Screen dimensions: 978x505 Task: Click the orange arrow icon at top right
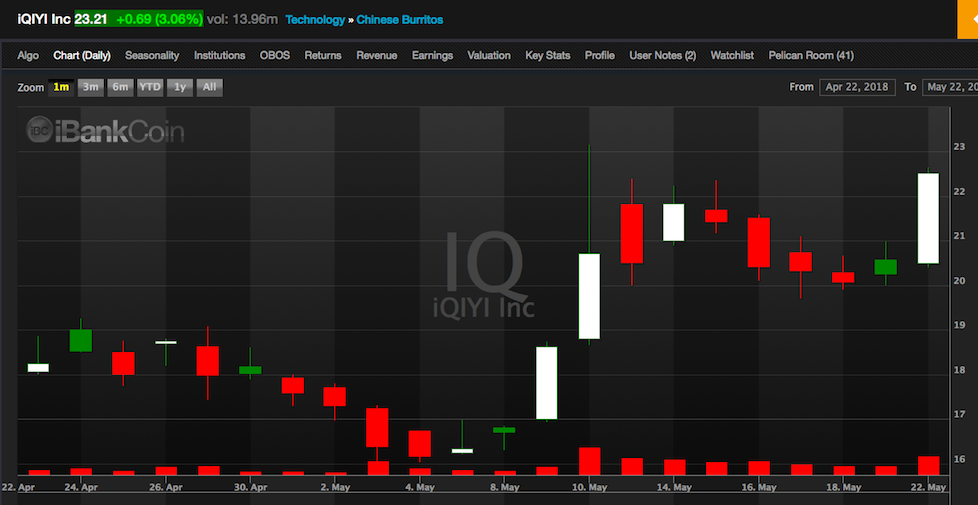tap(968, 19)
